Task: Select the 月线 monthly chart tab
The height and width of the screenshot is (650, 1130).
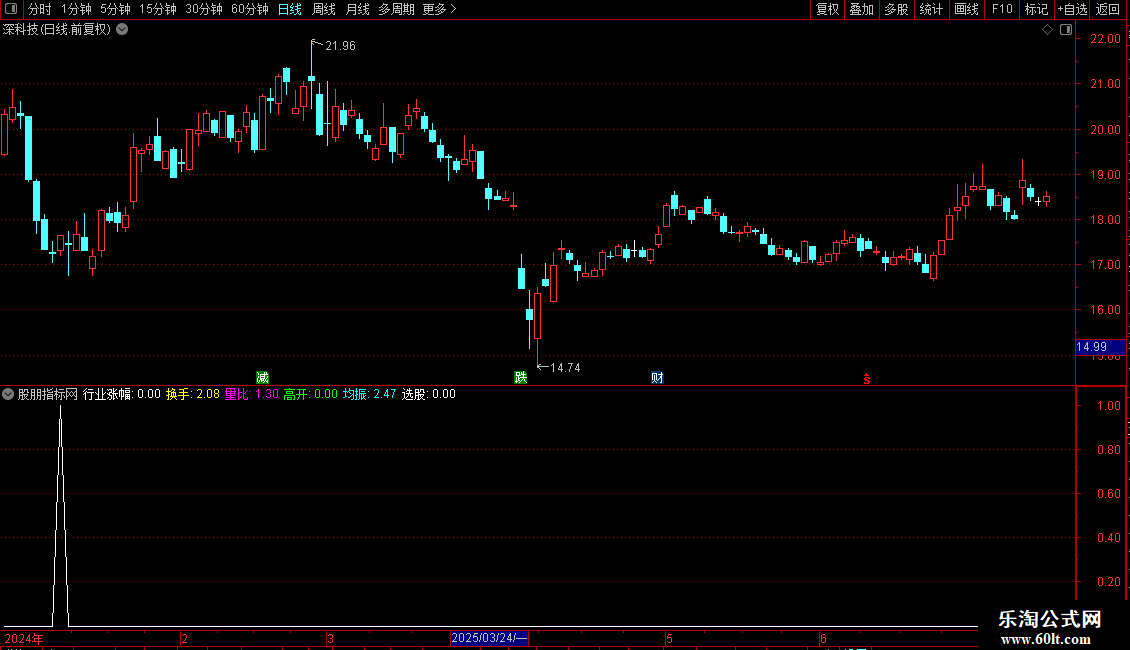Action: coord(357,9)
